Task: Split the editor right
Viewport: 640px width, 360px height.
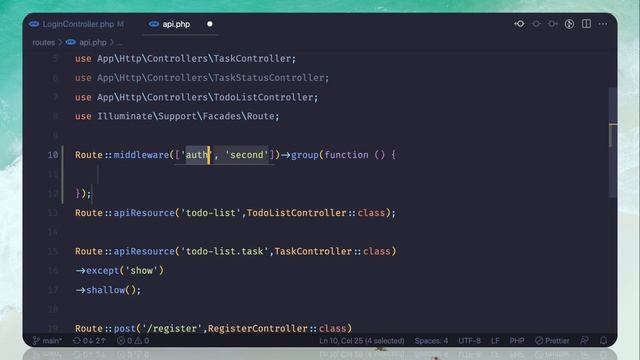Action: coord(586,24)
